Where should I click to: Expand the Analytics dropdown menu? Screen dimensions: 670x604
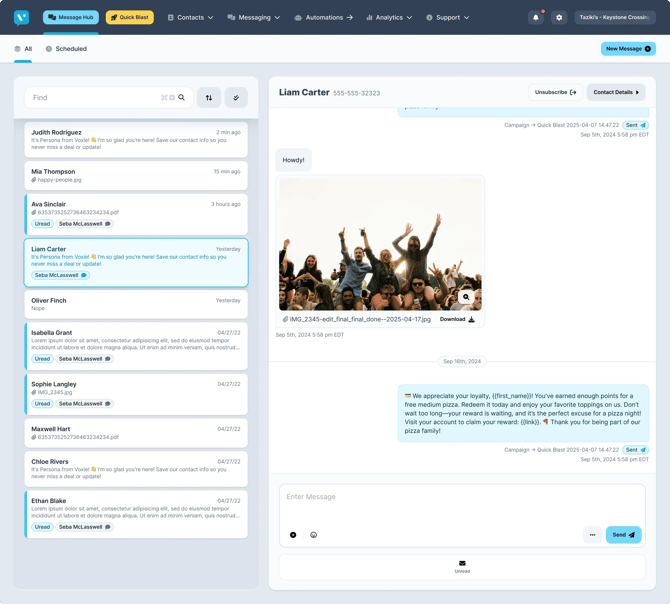coord(389,18)
